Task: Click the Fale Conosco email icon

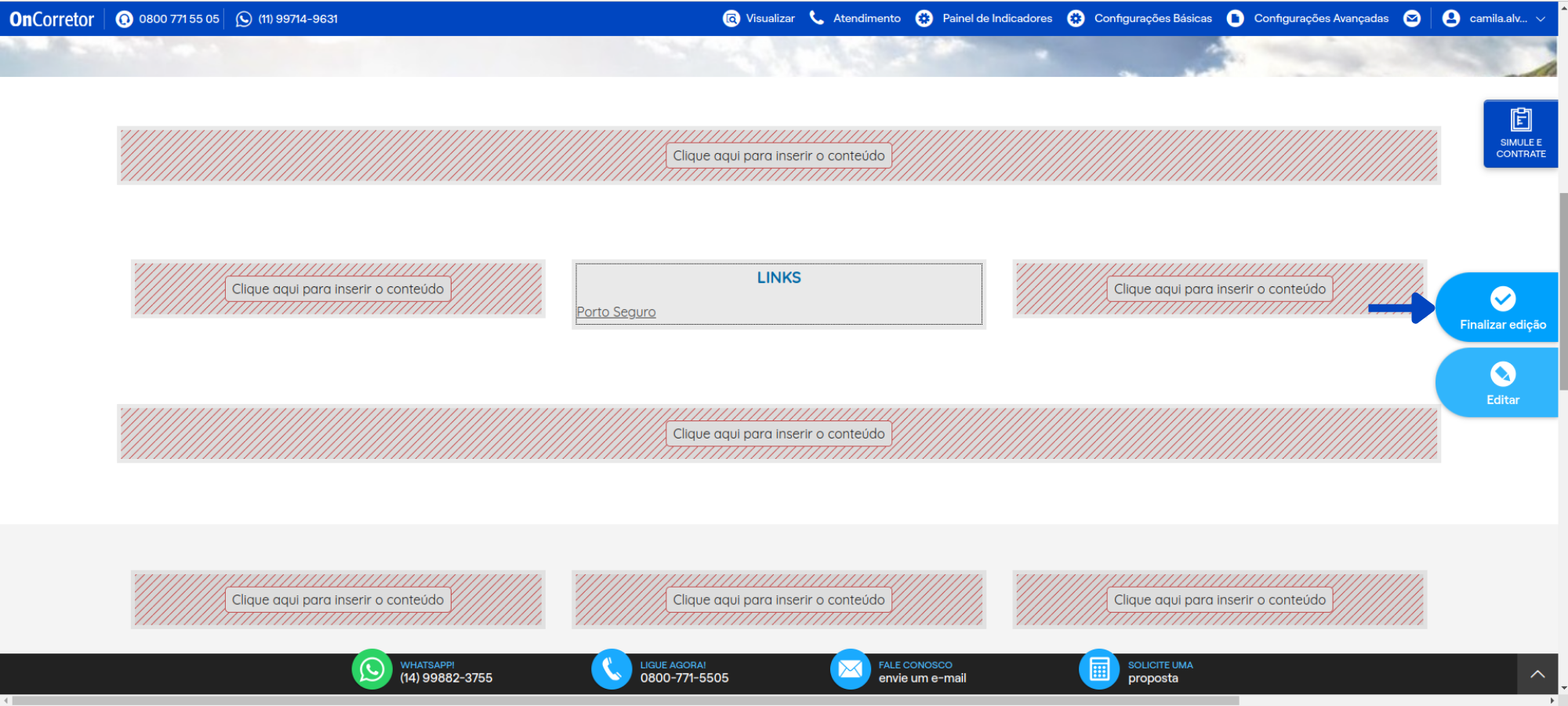Action: [x=850, y=670]
